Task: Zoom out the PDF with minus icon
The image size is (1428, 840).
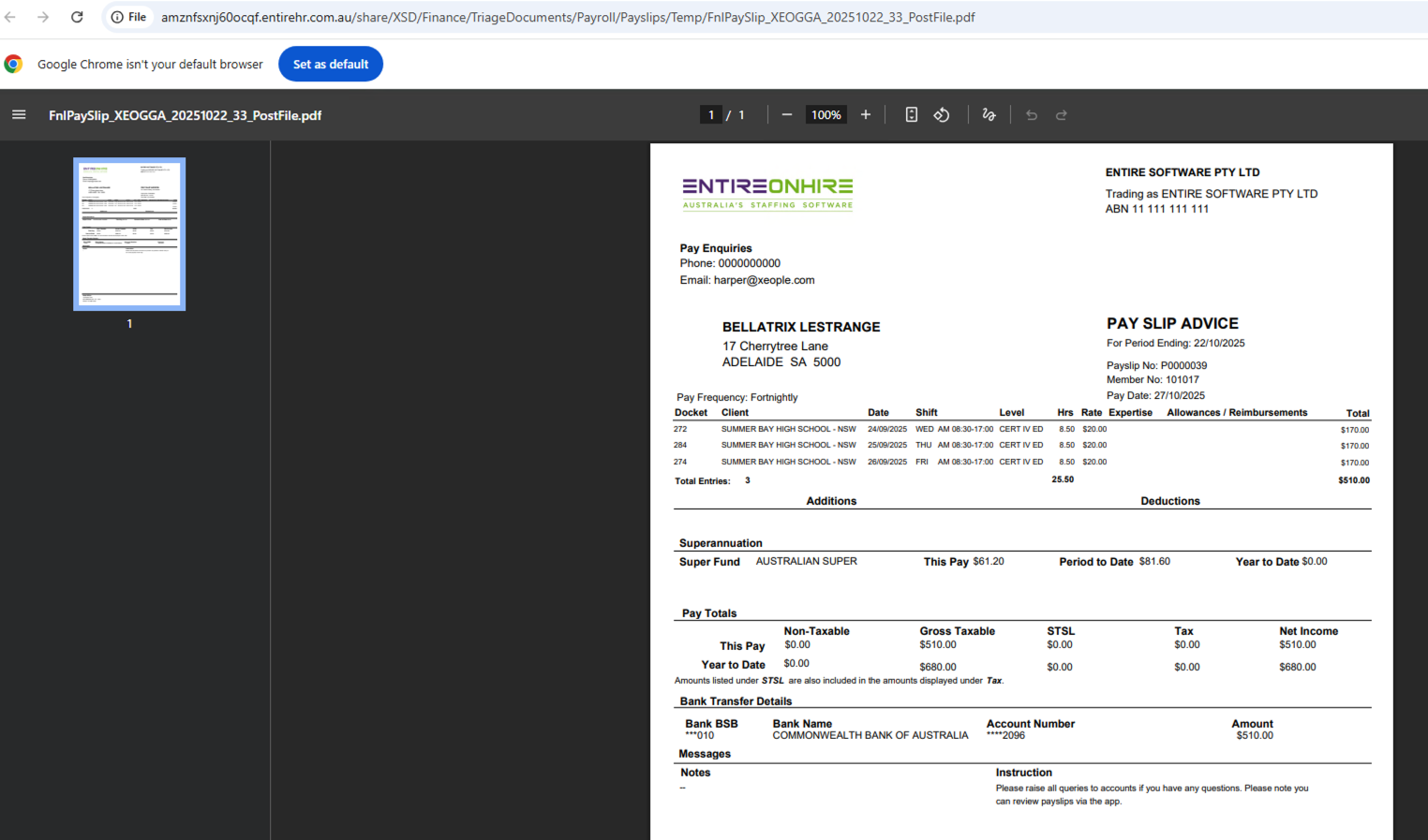Action: 787,115
